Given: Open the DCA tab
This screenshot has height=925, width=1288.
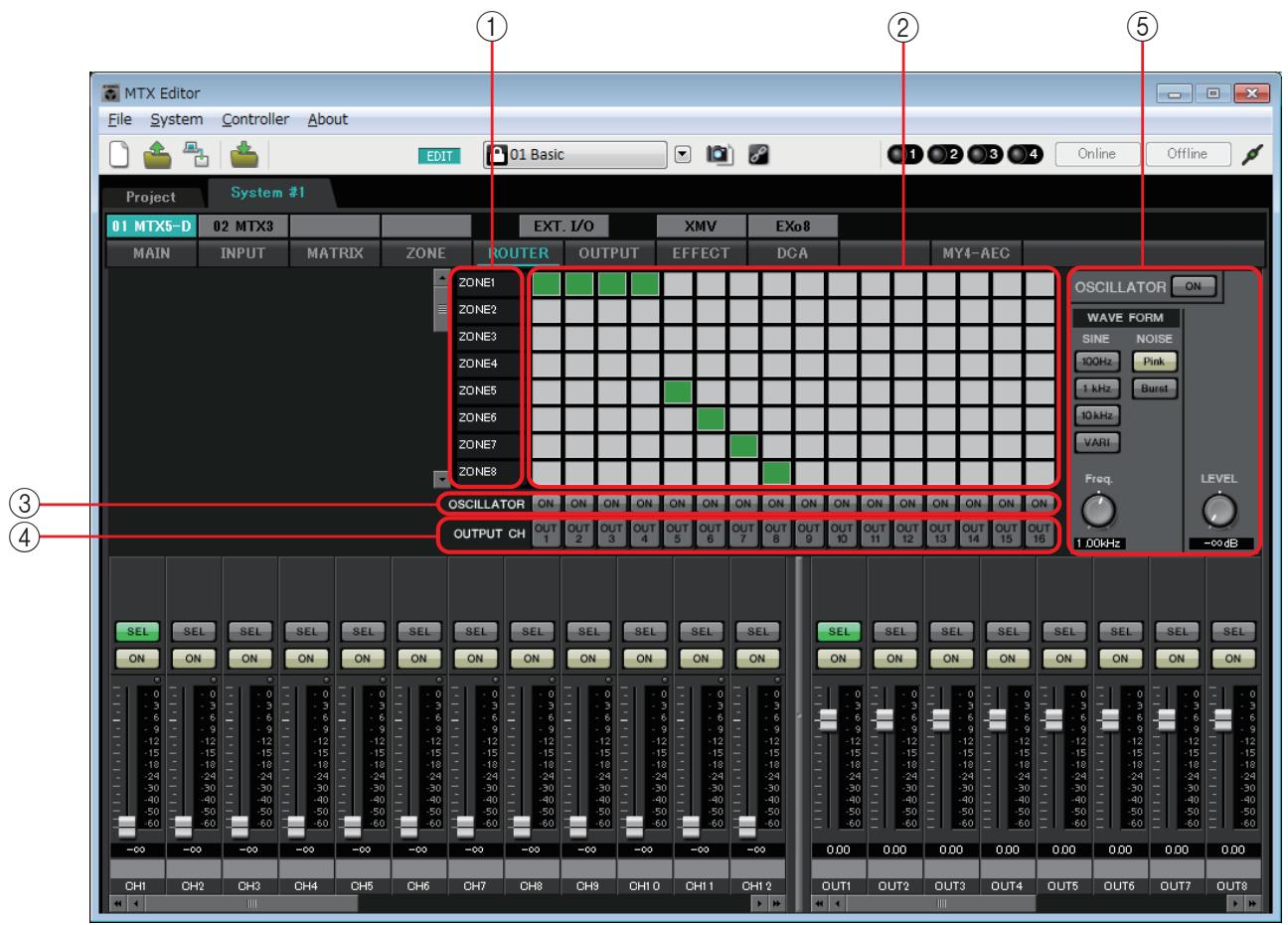Looking at the screenshot, I should (x=792, y=253).
